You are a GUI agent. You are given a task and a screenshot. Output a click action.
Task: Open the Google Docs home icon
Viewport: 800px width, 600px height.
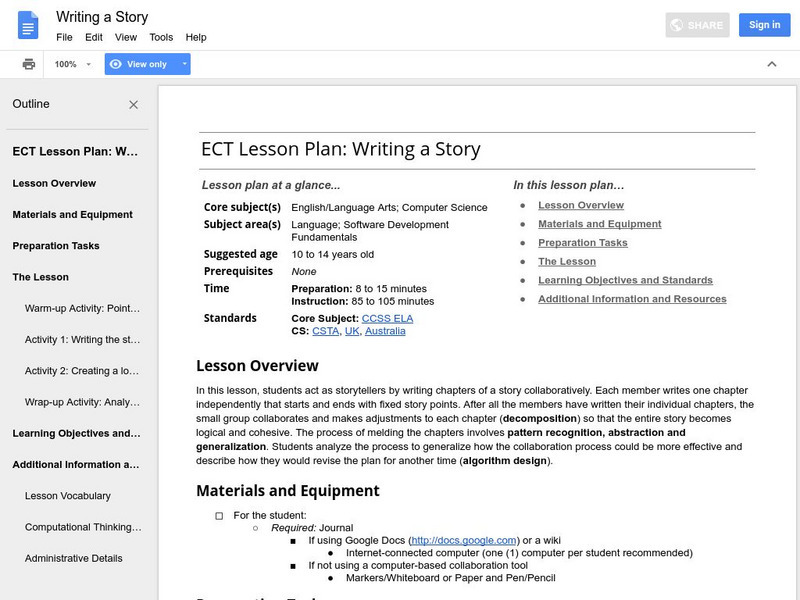pyautogui.click(x=28, y=25)
